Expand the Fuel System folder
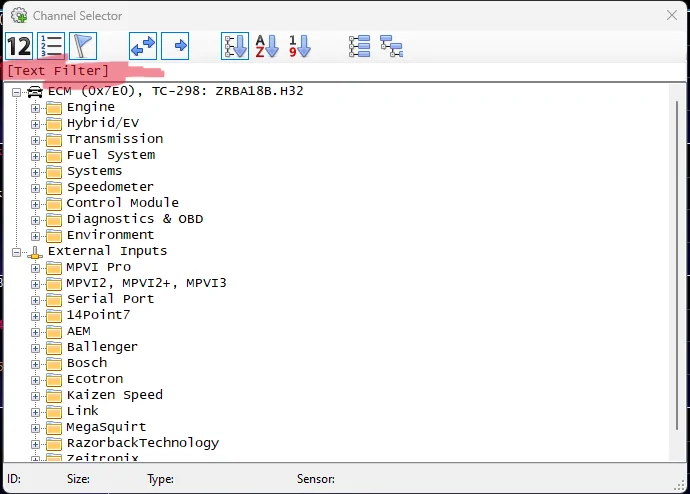690x494 pixels. (35, 156)
